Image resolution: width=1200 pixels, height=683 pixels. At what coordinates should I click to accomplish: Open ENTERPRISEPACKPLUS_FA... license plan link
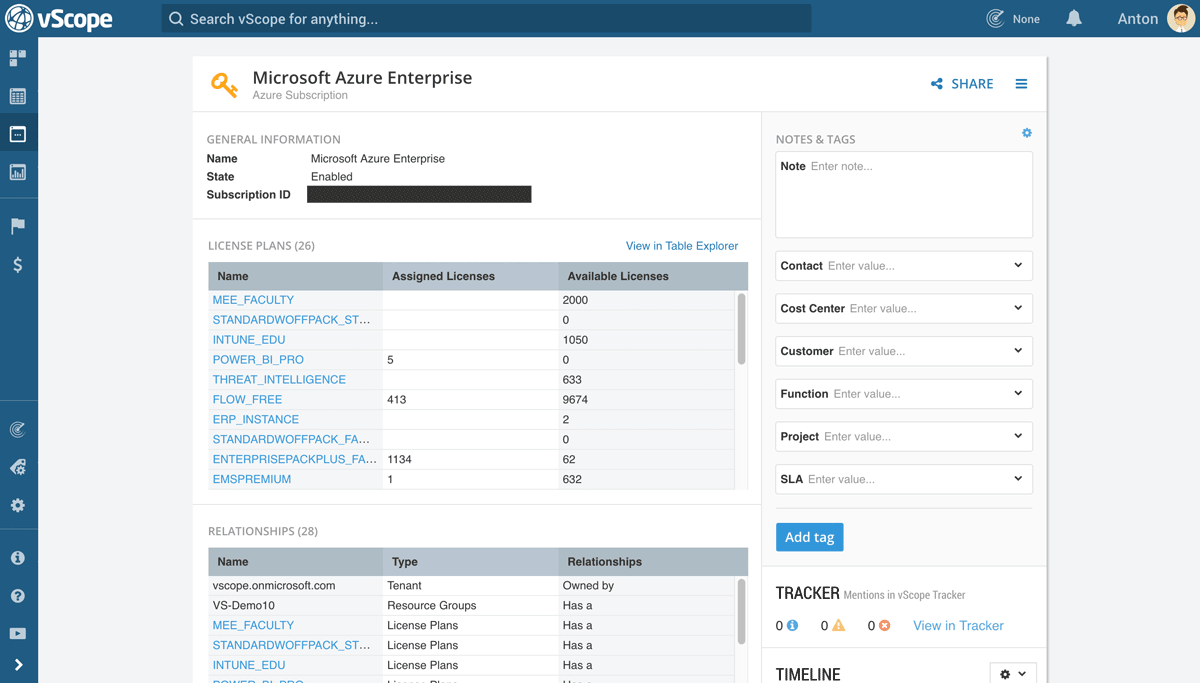[x=294, y=460]
